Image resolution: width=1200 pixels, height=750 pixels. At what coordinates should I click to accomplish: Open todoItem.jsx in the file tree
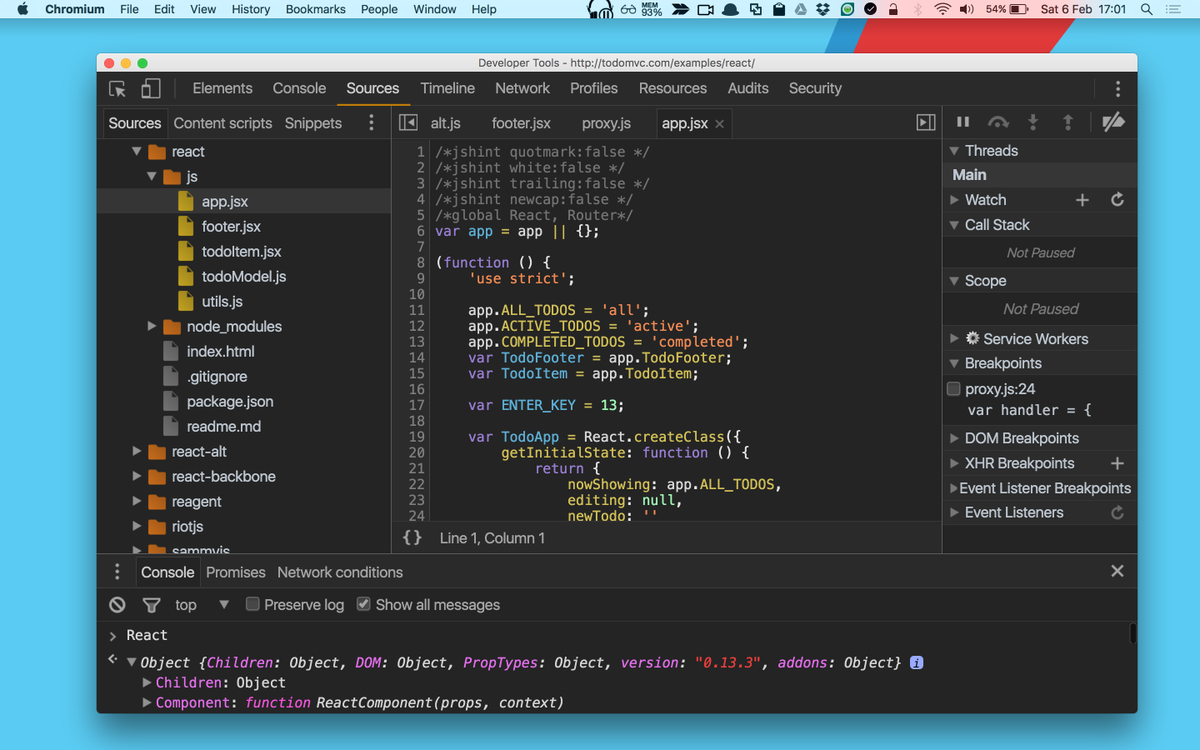241,251
